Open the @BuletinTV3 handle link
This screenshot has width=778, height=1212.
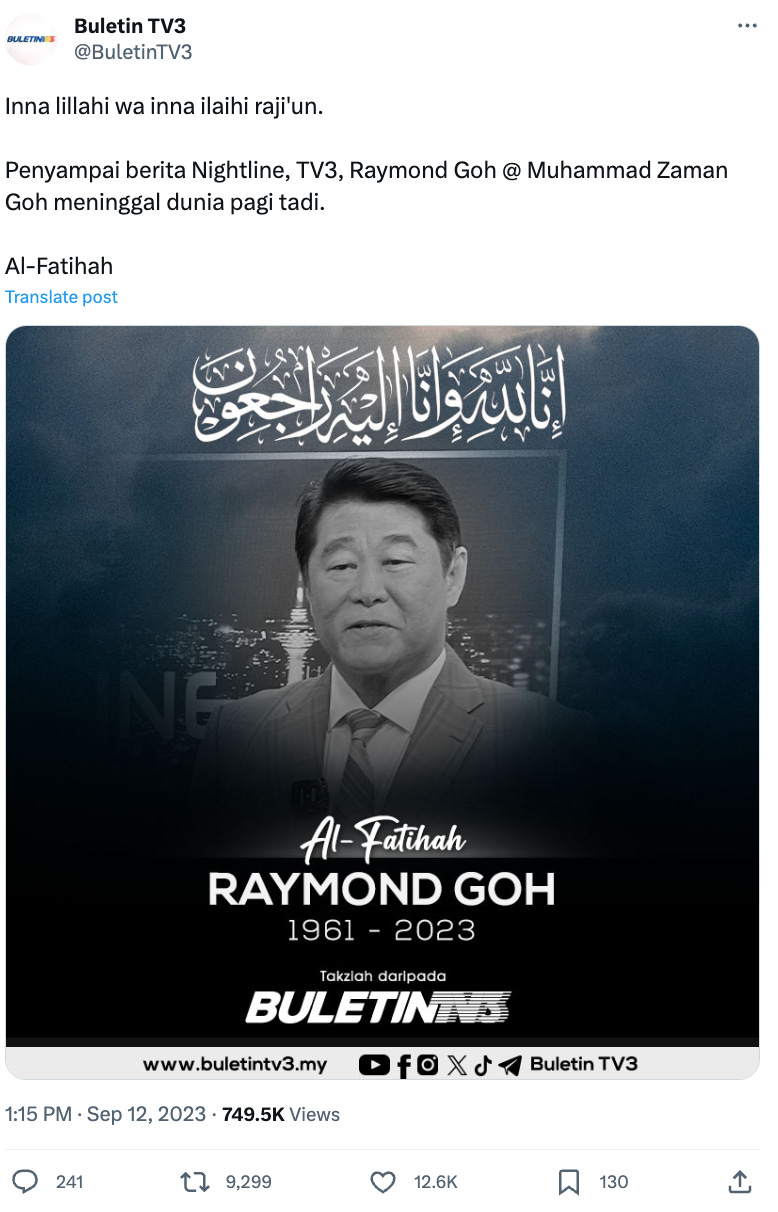click(x=133, y=51)
